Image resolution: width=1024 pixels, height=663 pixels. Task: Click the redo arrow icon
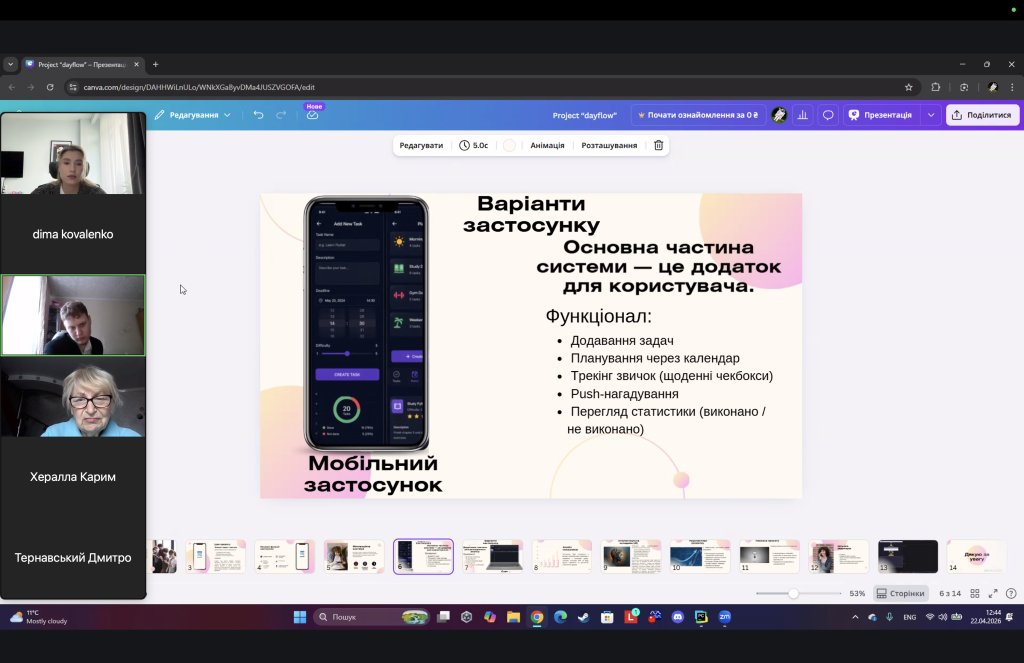pyautogui.click(x=281, y=115)
